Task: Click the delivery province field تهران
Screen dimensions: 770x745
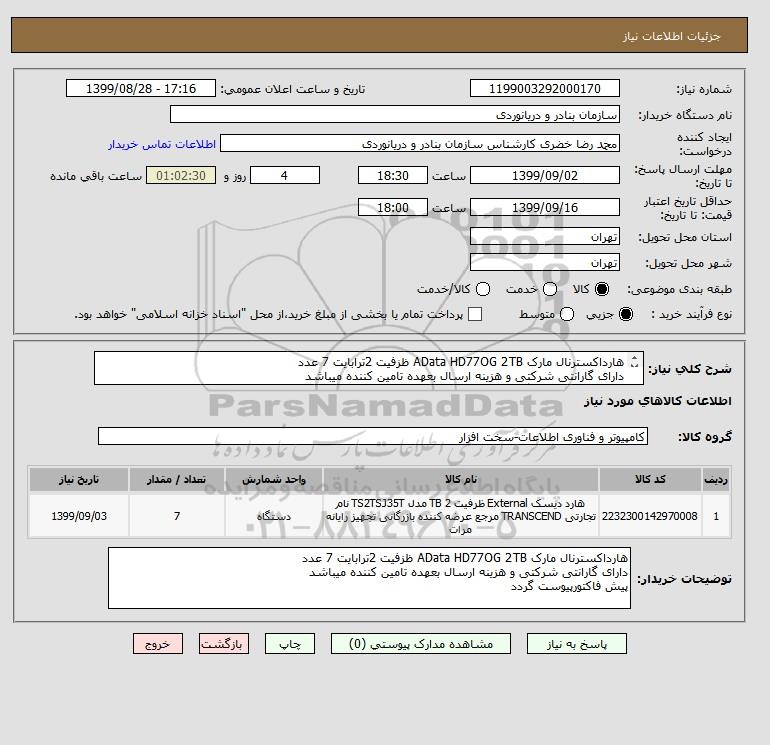Action: click(x=545, y=236)
